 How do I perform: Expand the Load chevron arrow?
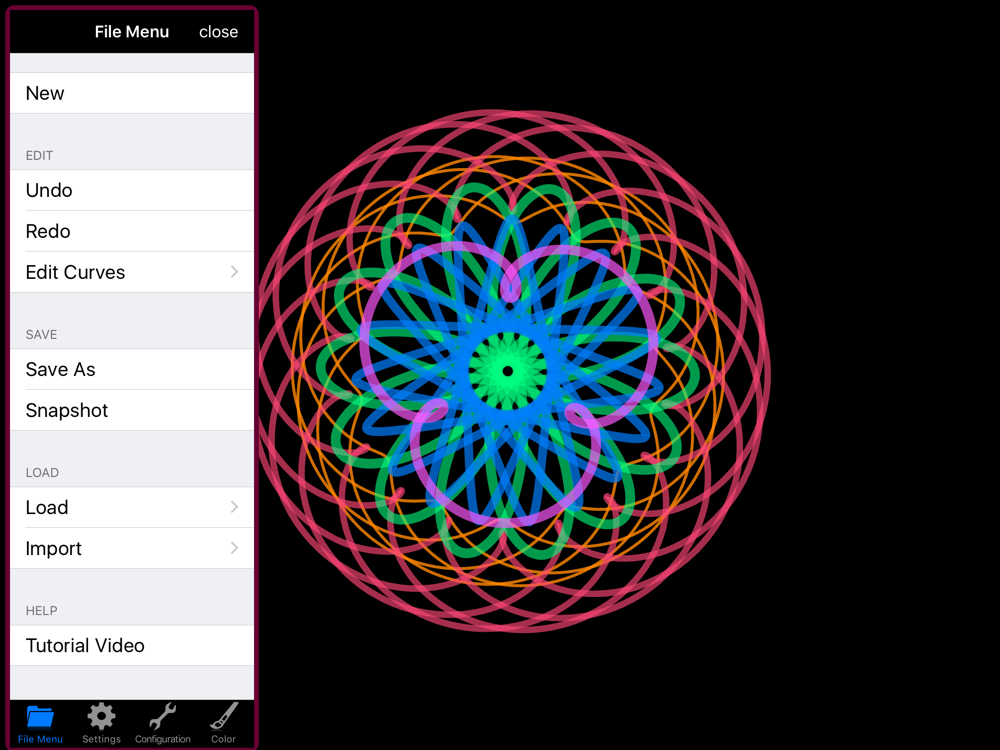coord(234,507)
